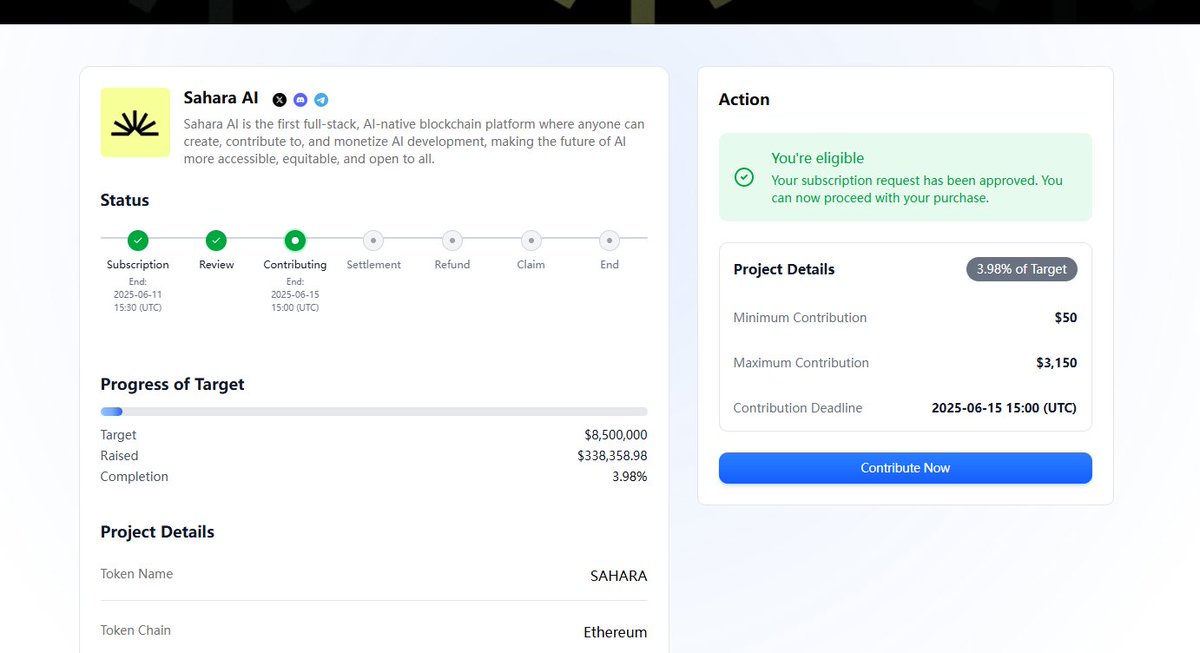Click the 'Action' panel heading
The height and width of the screenshot is (653, 1200).
(x=744, y=100)
